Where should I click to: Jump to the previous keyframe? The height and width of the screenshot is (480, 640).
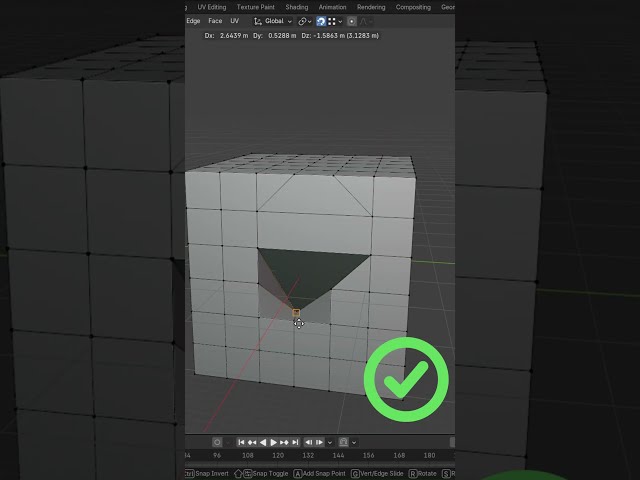click(x=252, y=442)
